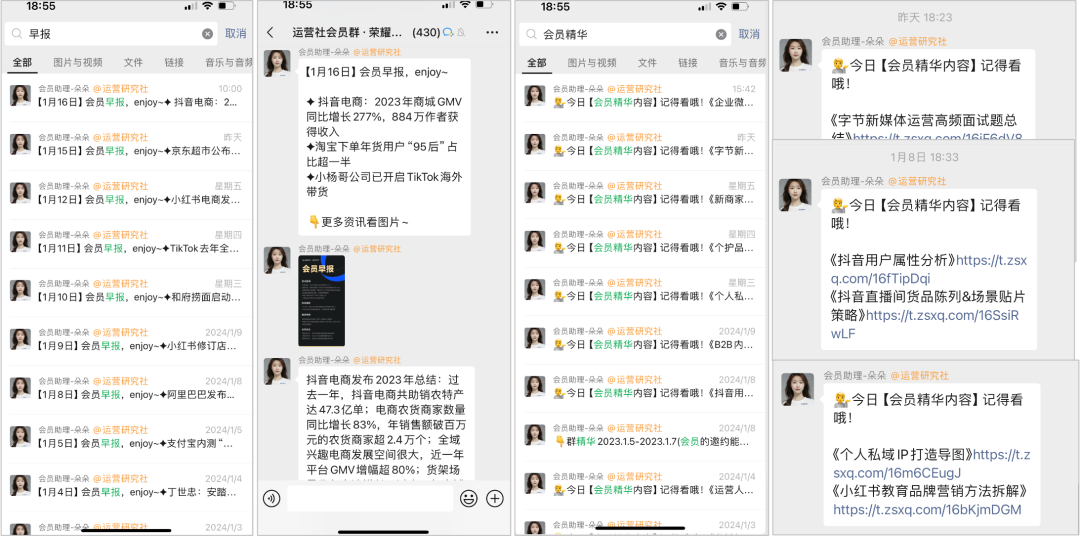
Task: Tap the avatar beside the 【1月16日】chat message
Action: 277,63
